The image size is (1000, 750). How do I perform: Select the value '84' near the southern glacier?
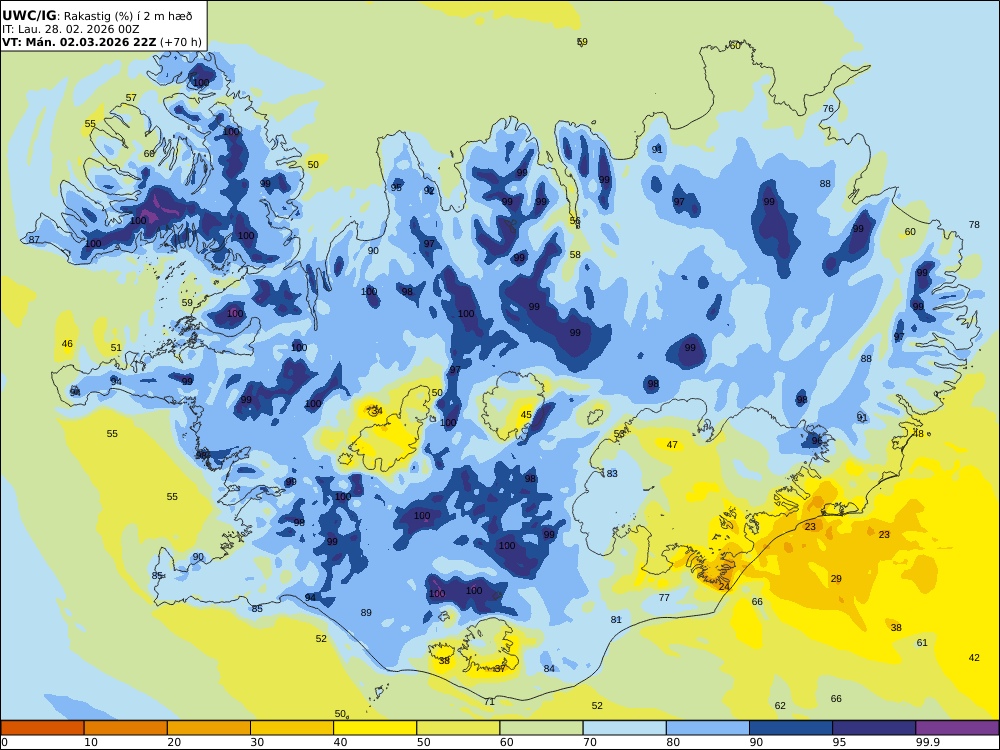[x=549, y=668]
